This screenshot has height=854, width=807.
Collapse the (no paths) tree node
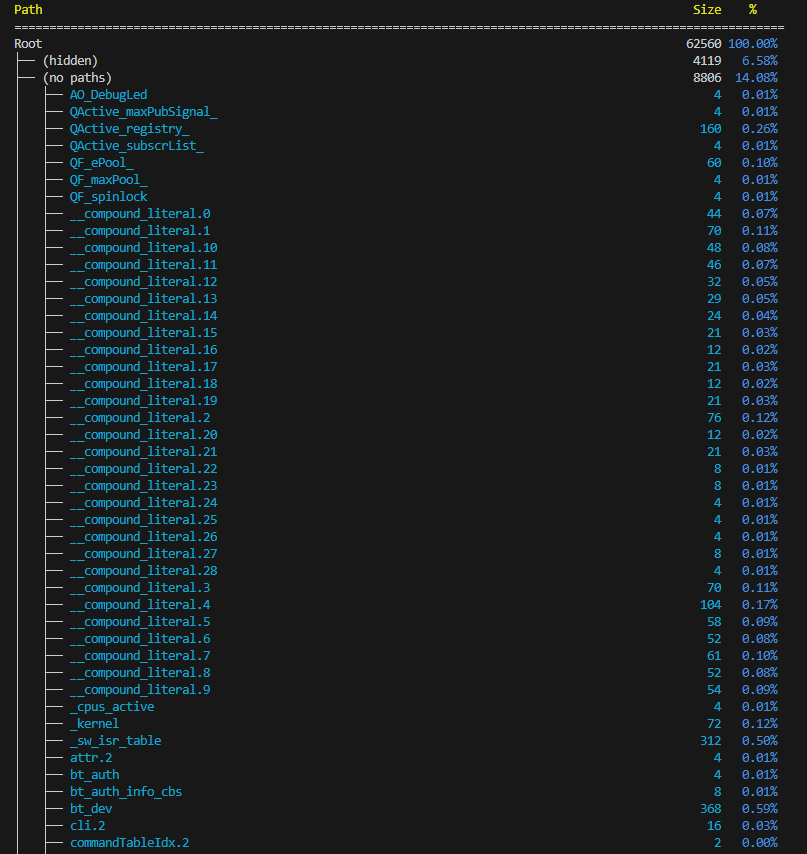[76, 78]
